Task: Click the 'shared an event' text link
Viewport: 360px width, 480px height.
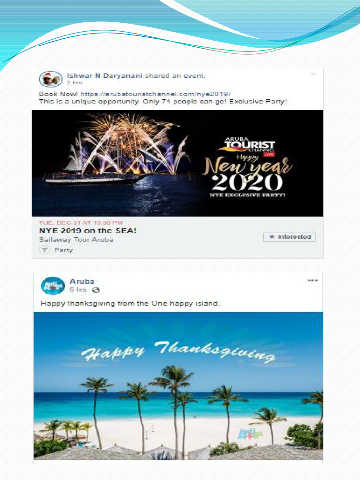Action: (x=175, y=76)
